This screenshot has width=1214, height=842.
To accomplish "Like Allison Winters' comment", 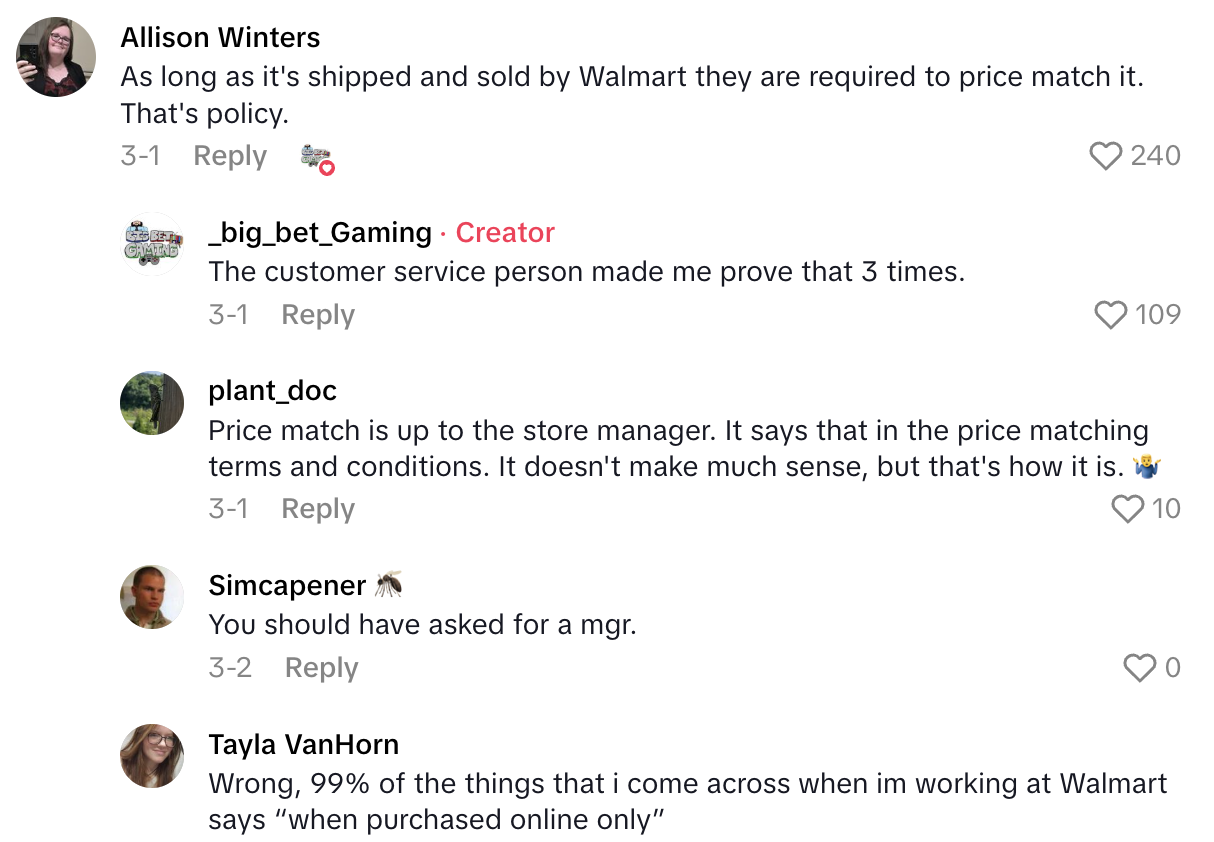I will point(1105,156).
